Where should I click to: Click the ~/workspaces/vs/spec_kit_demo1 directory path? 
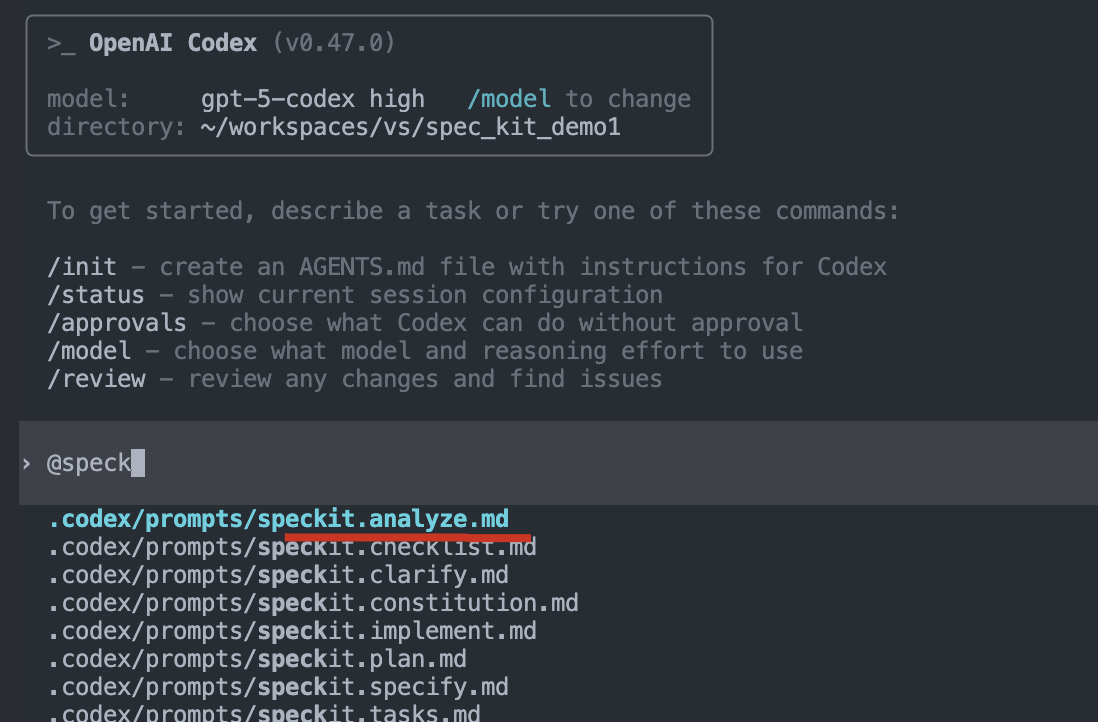(x=411, y=127)
